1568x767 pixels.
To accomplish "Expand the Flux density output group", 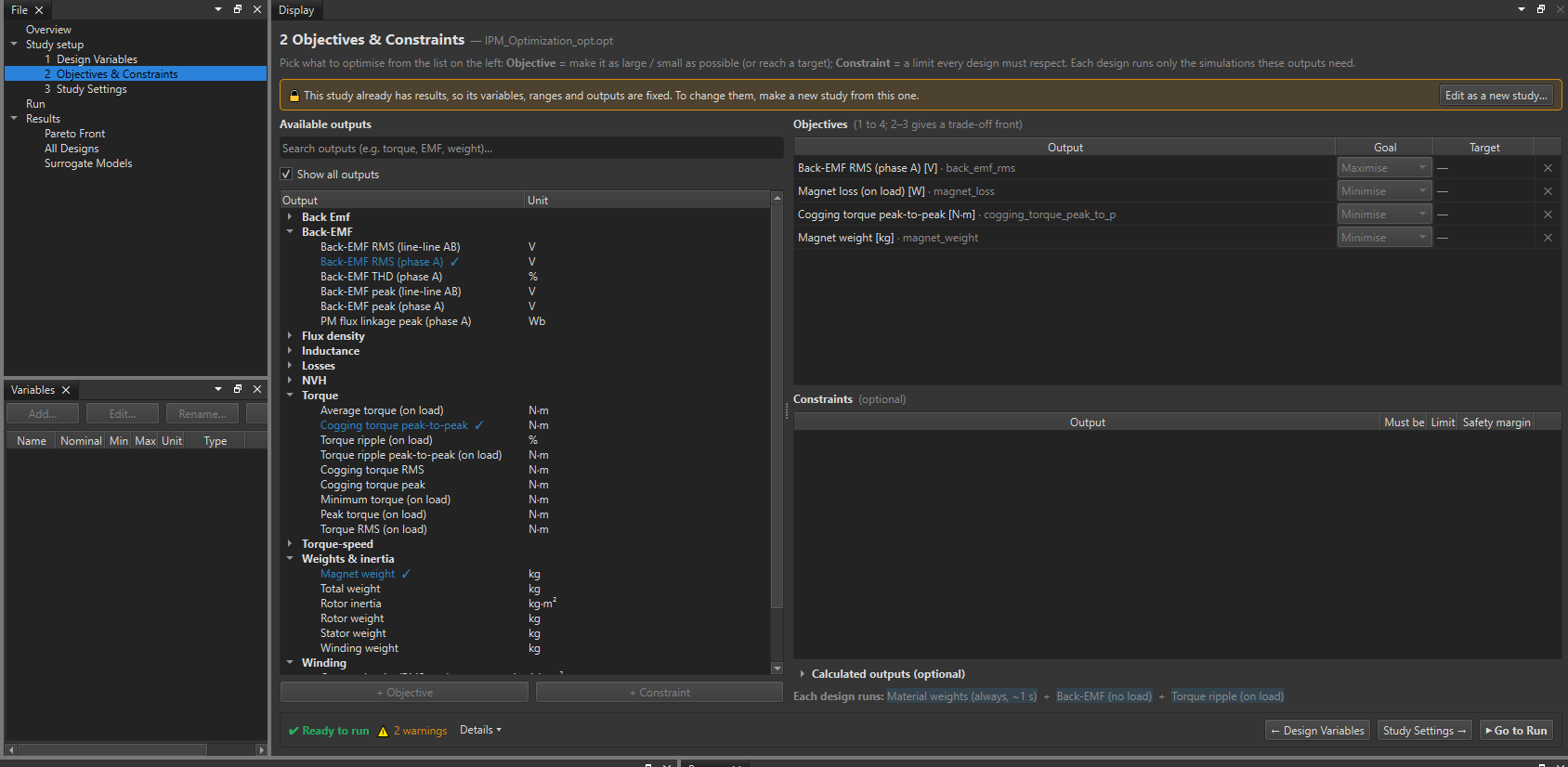I will coord(290,336).
